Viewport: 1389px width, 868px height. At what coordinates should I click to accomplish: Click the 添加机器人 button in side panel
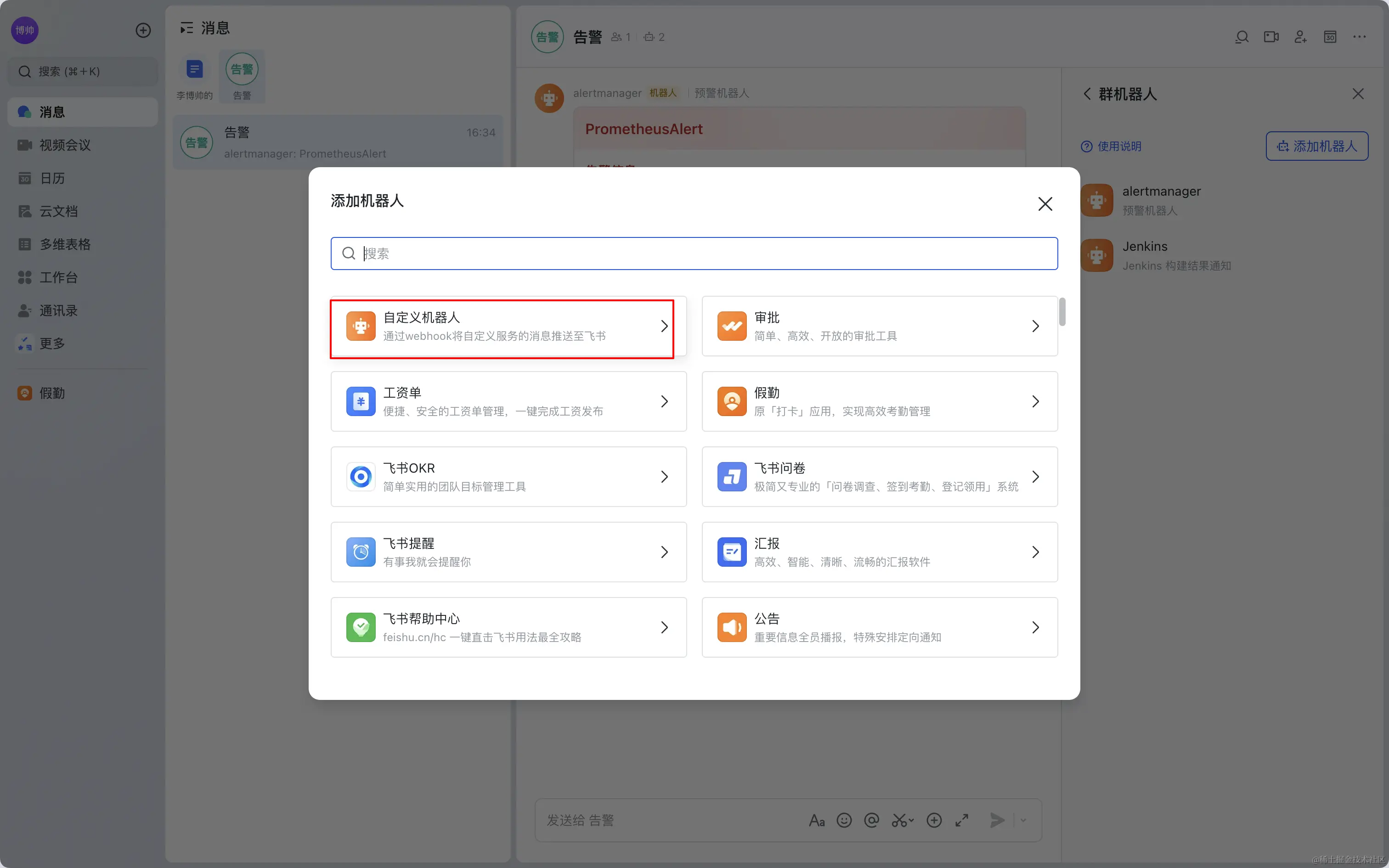click(x=1317, y=147)
